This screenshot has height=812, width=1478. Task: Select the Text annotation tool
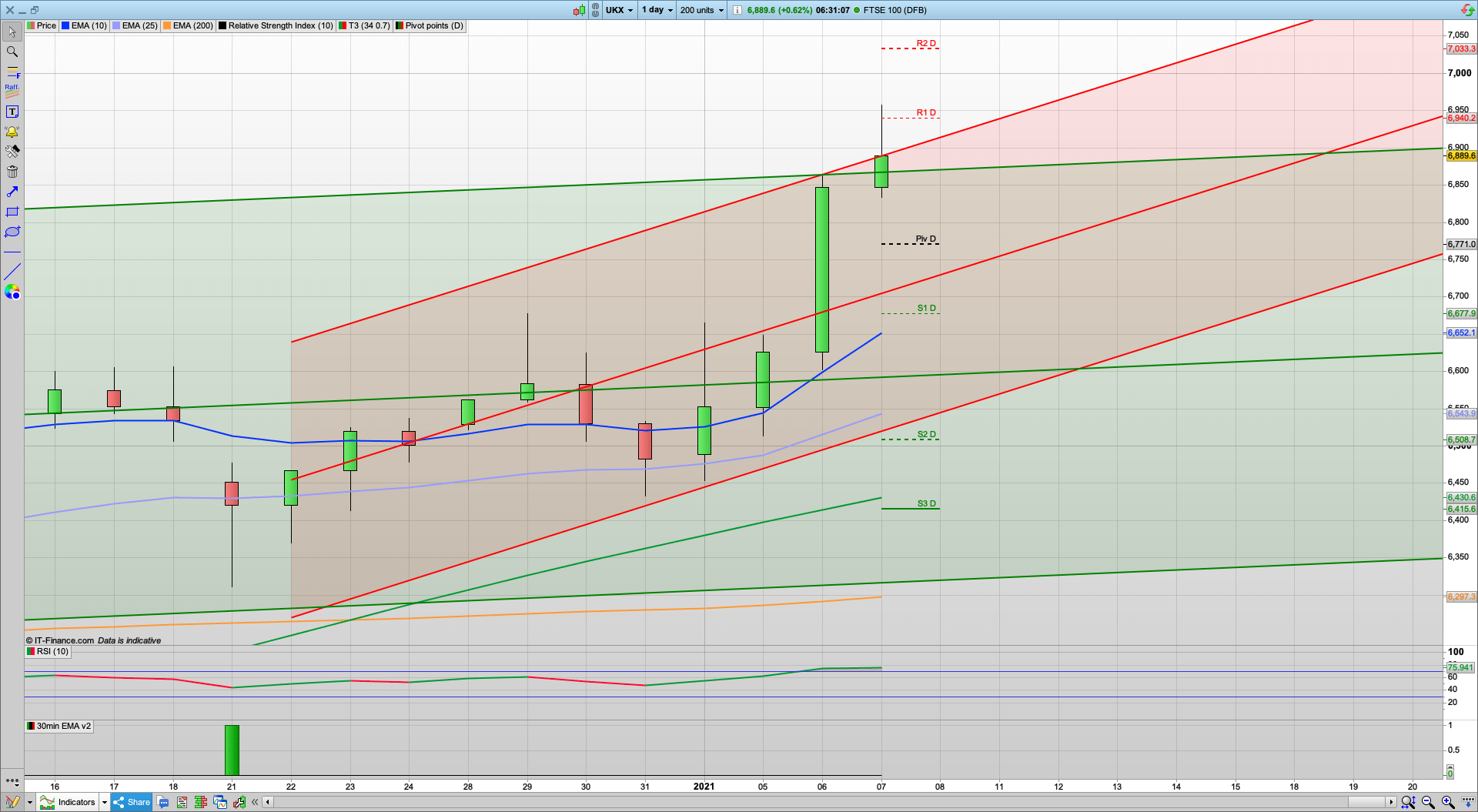[12, 111]
